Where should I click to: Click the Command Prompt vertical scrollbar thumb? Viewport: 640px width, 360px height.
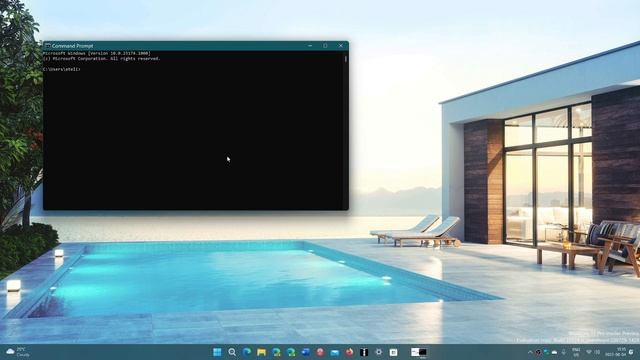(x=346, y=59)
